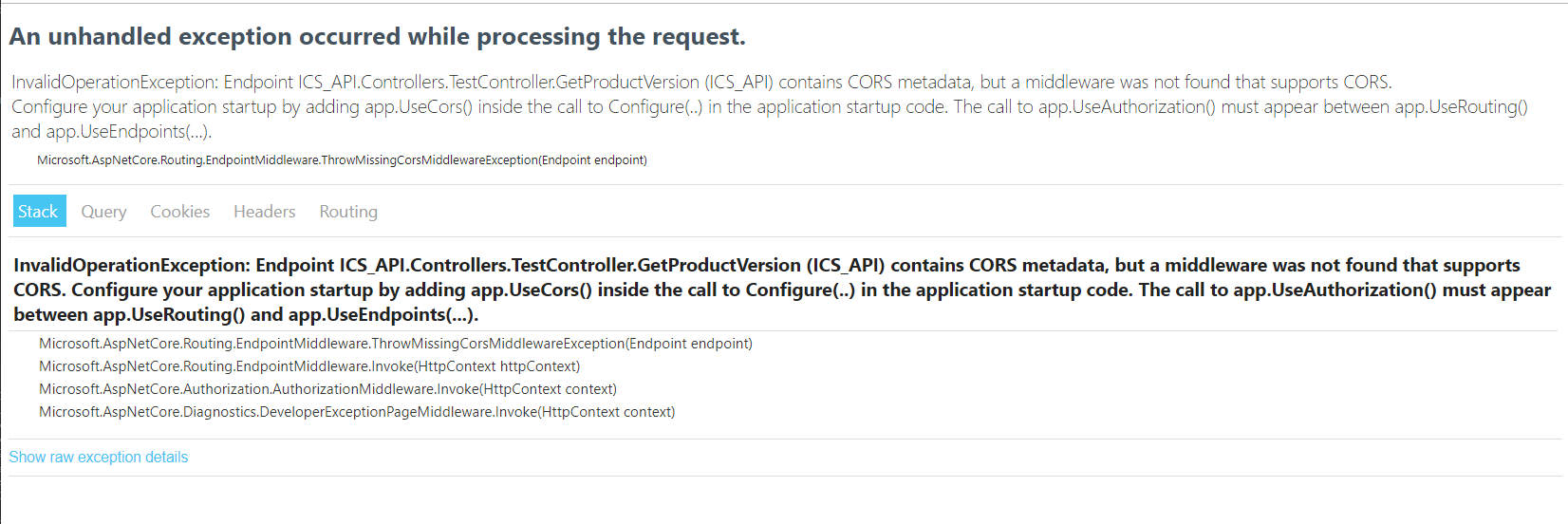Expand ThrowMissingCorsMiddlewareException stack frame in list

(x=396, y=344)
